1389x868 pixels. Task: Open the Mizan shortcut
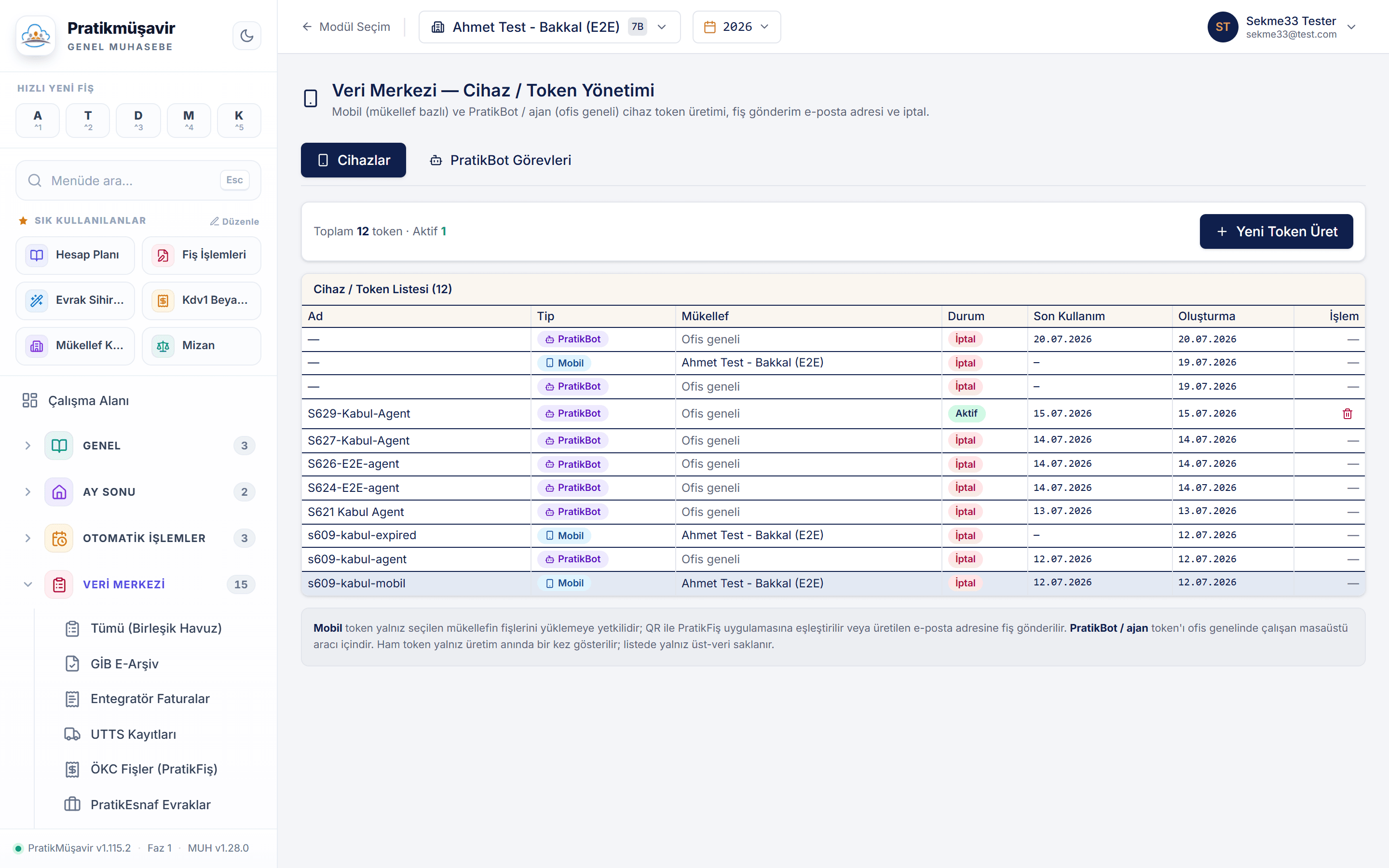[x=202, y=346]
